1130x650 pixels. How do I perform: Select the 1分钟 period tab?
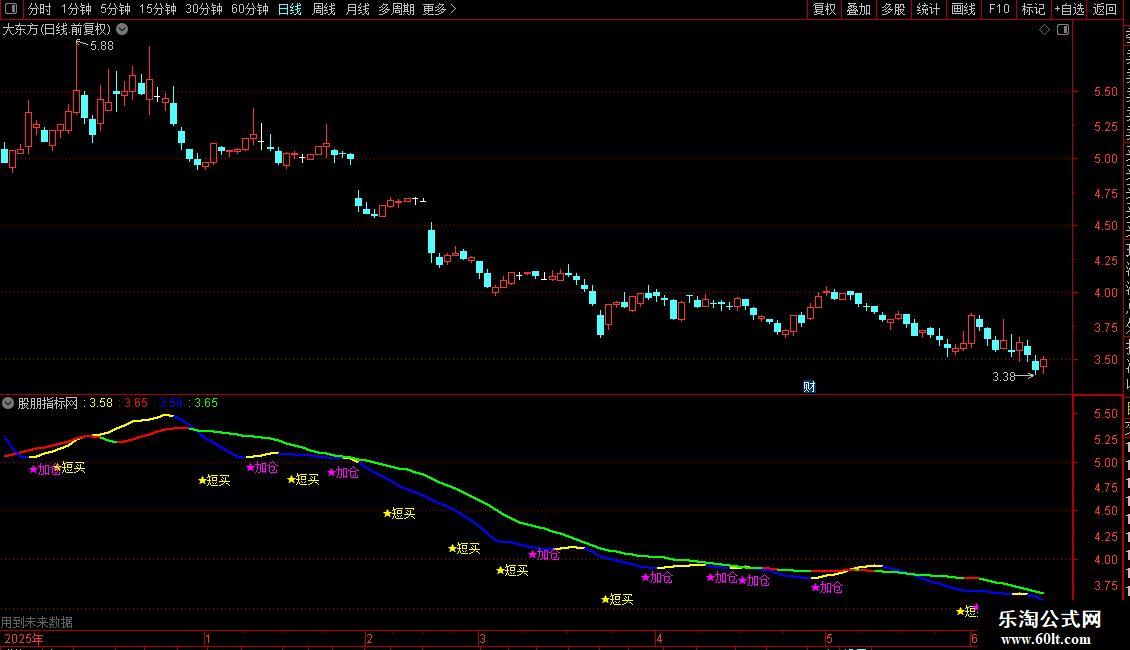(76, 9)
